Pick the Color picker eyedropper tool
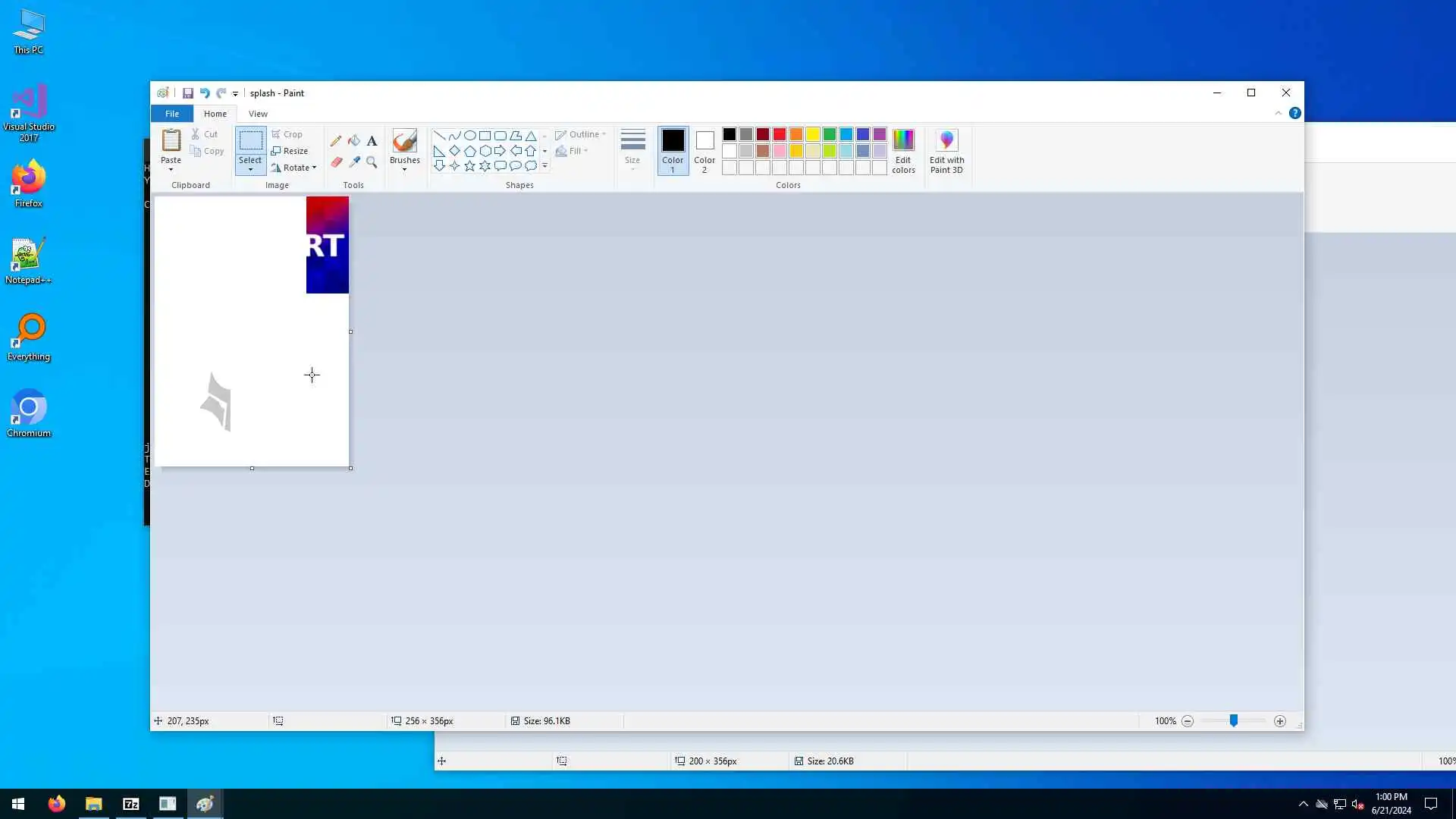 (354, 162)
